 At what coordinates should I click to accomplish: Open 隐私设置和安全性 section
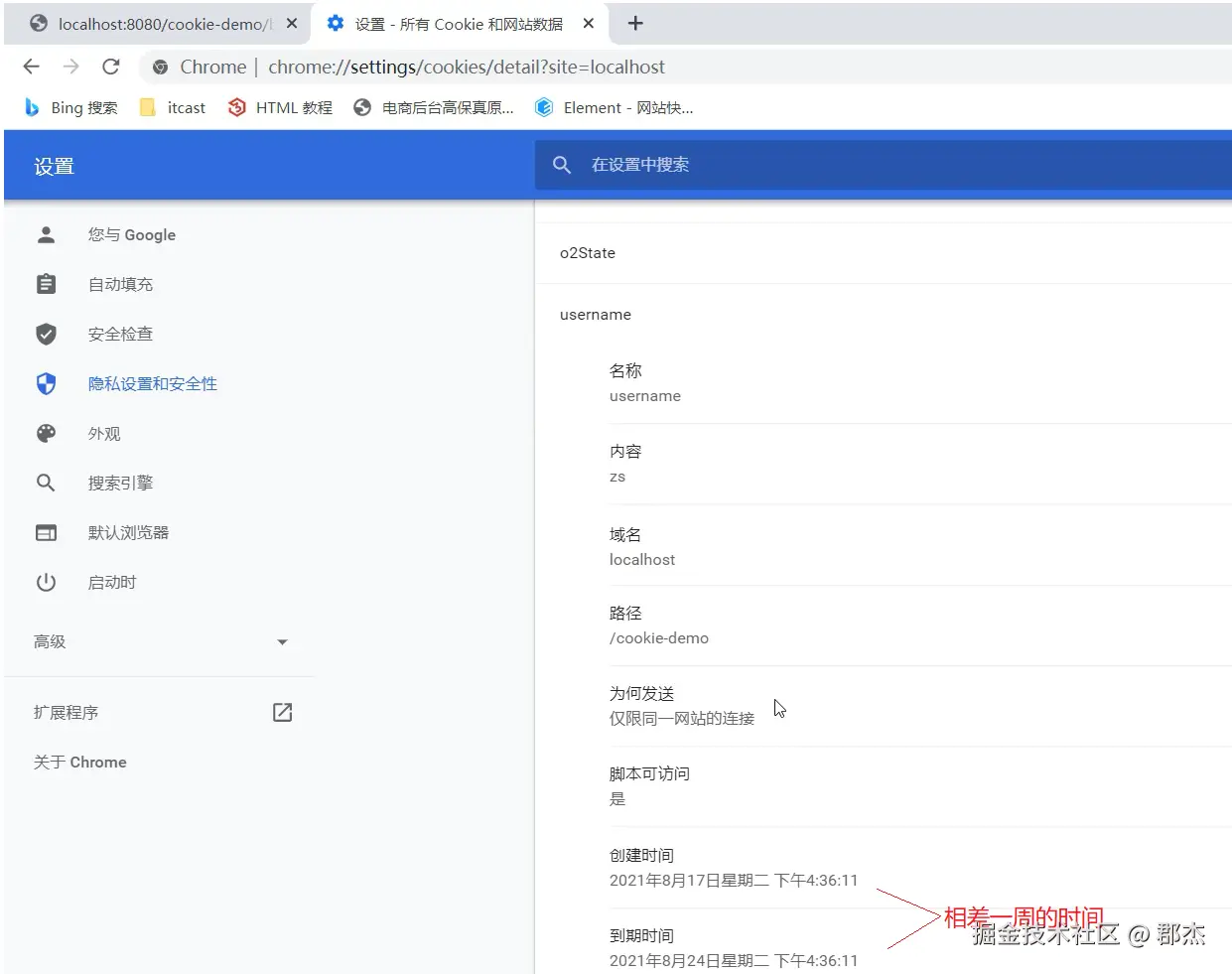153,383
